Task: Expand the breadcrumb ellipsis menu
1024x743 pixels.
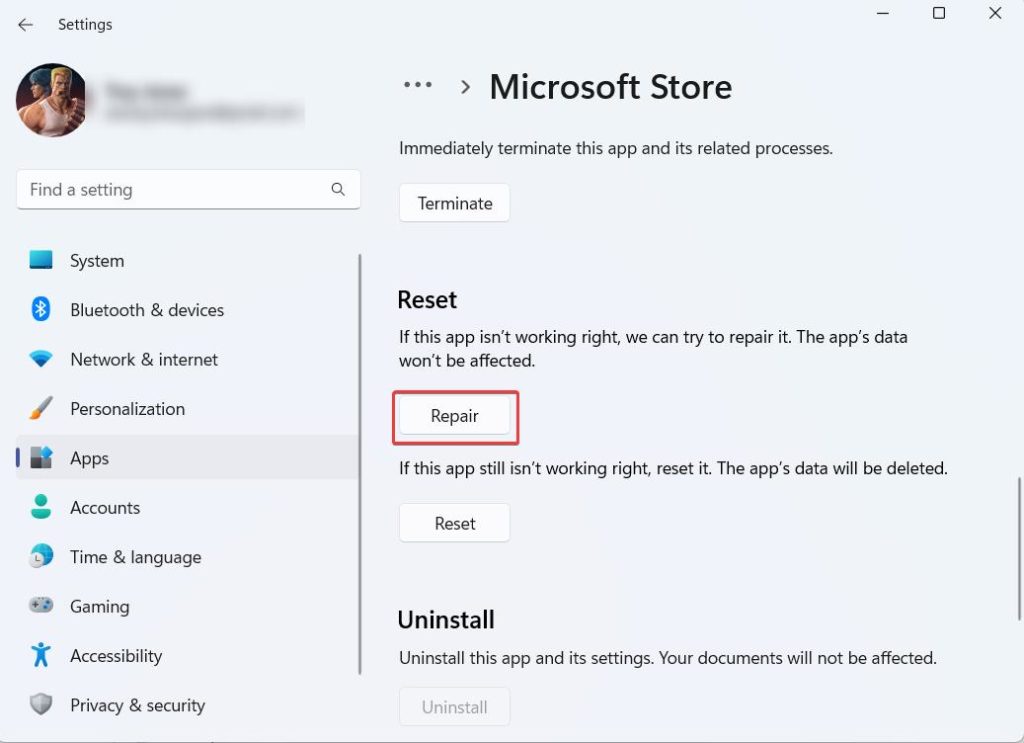Action: coord(418,87)
